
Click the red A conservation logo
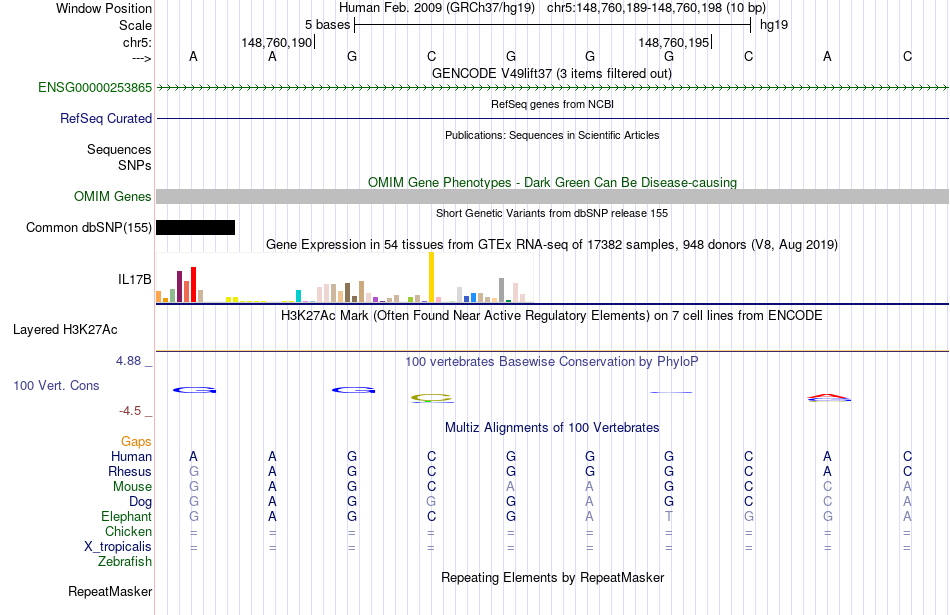(x=829, y=397)
